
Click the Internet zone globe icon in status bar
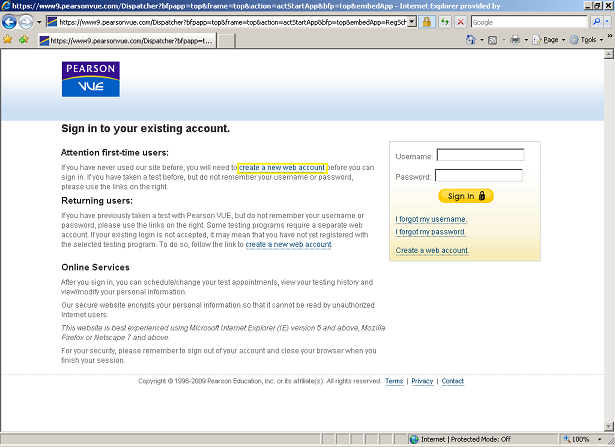click(414, 439)
